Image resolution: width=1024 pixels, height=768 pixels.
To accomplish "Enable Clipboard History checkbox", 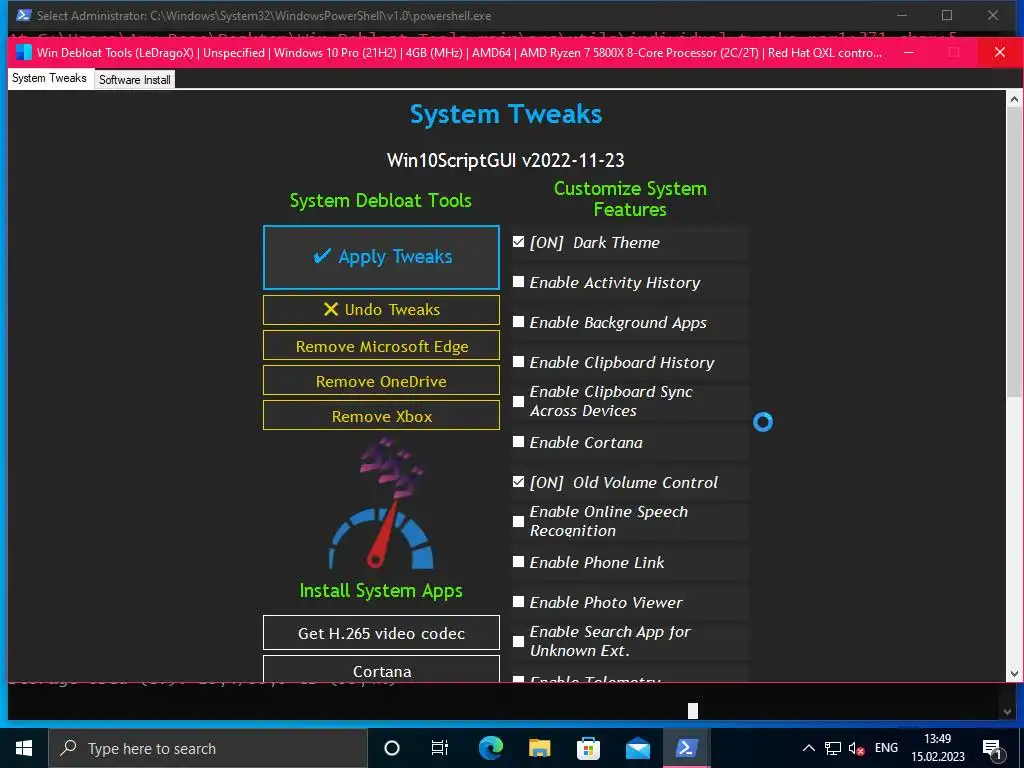I will (519, 362).
